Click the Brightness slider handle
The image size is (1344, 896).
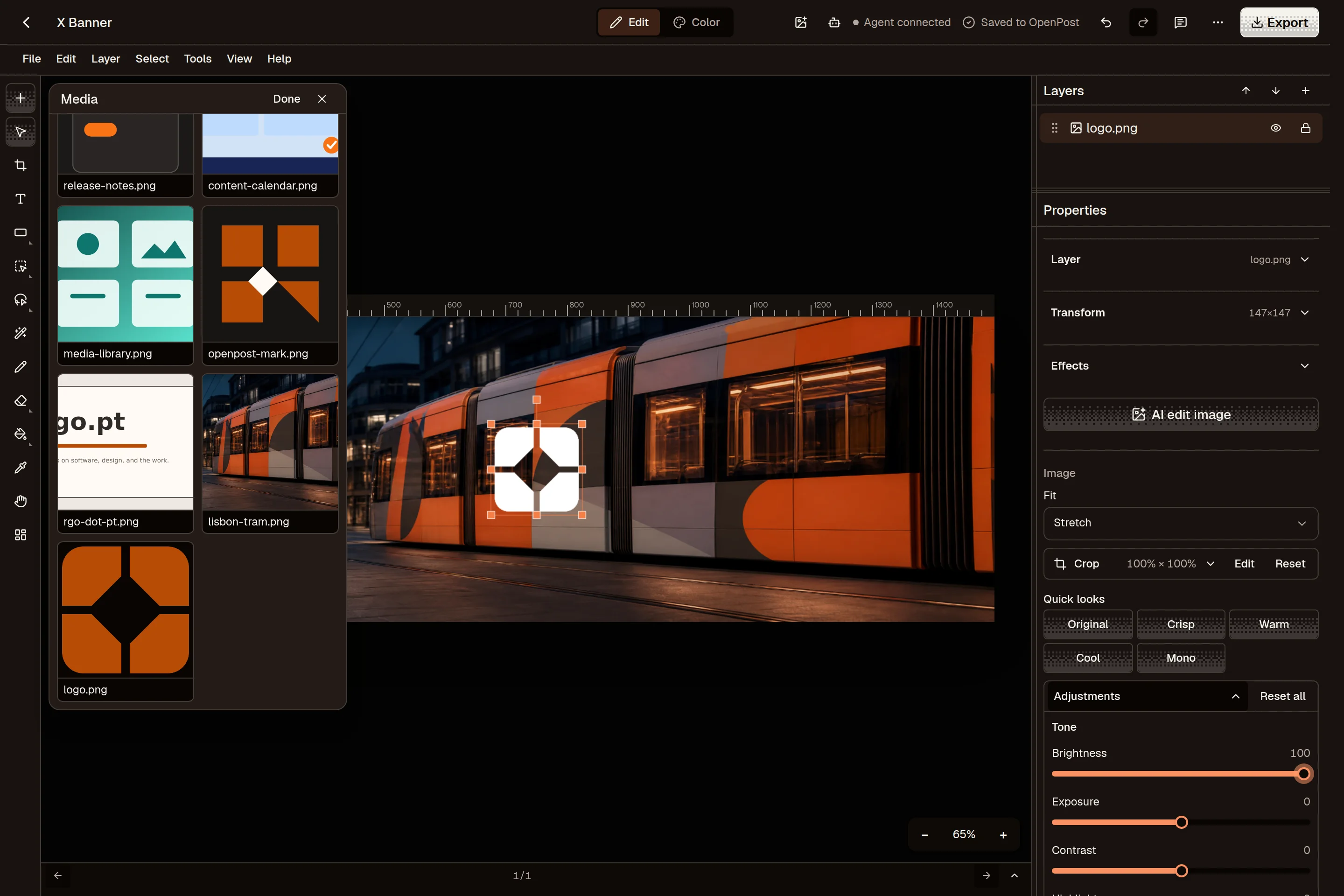click(1303, 774)
